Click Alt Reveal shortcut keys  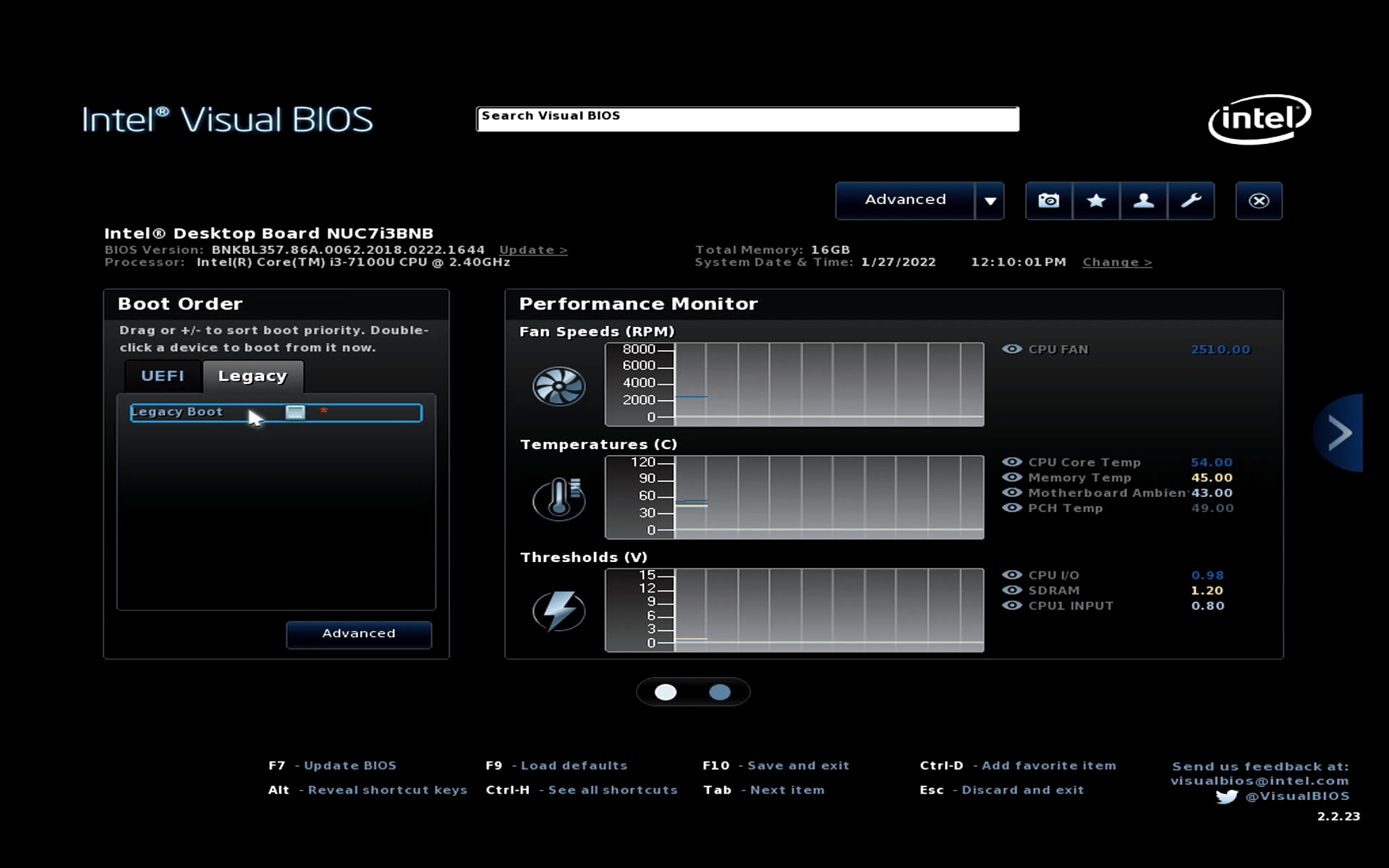click(368, 790)
